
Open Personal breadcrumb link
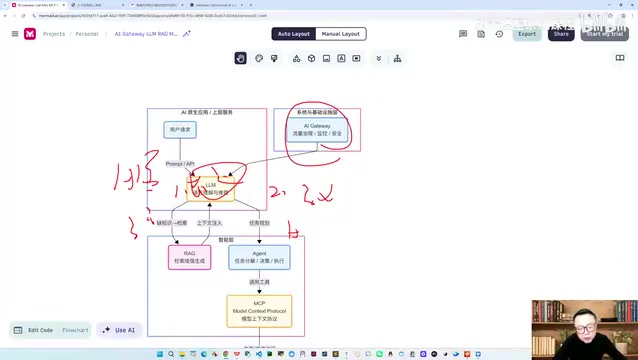[87, 34]
